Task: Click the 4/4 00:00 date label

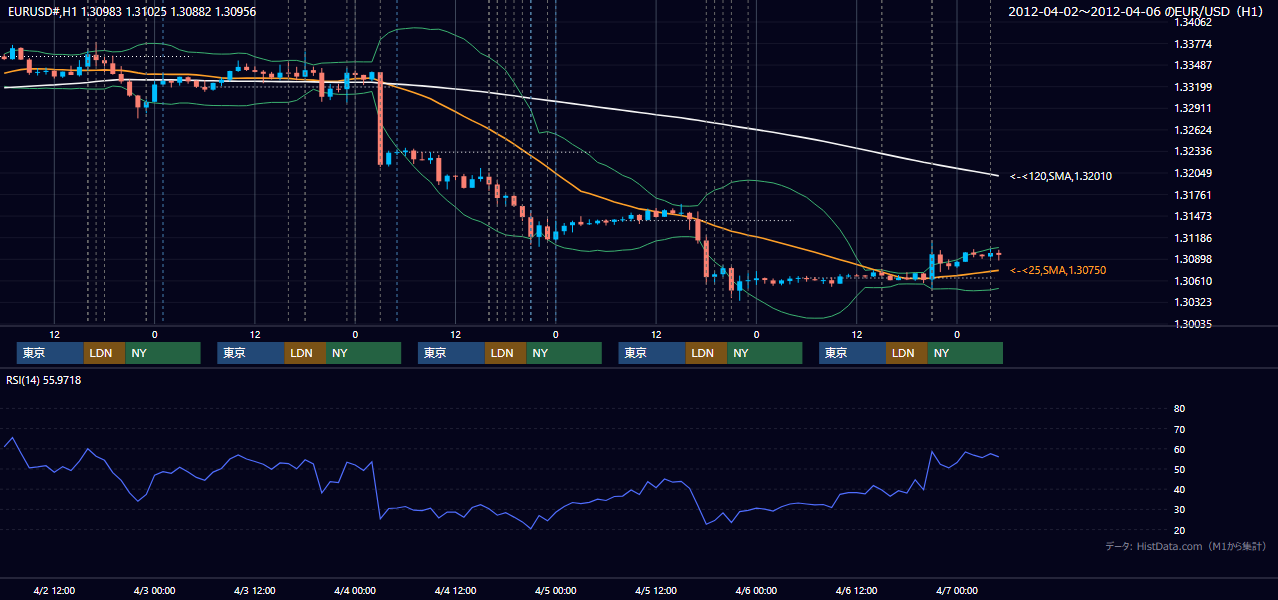Action: (x=355, y=590)
